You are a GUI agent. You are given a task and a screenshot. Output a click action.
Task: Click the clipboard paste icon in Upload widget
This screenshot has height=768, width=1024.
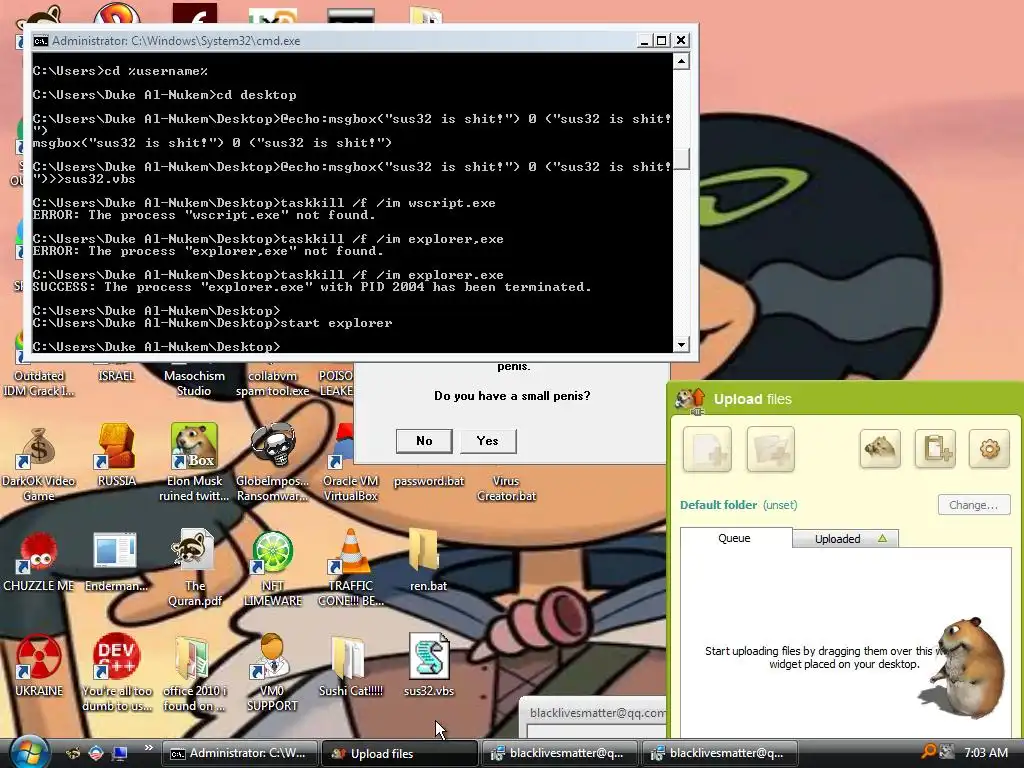coord(935,449)
